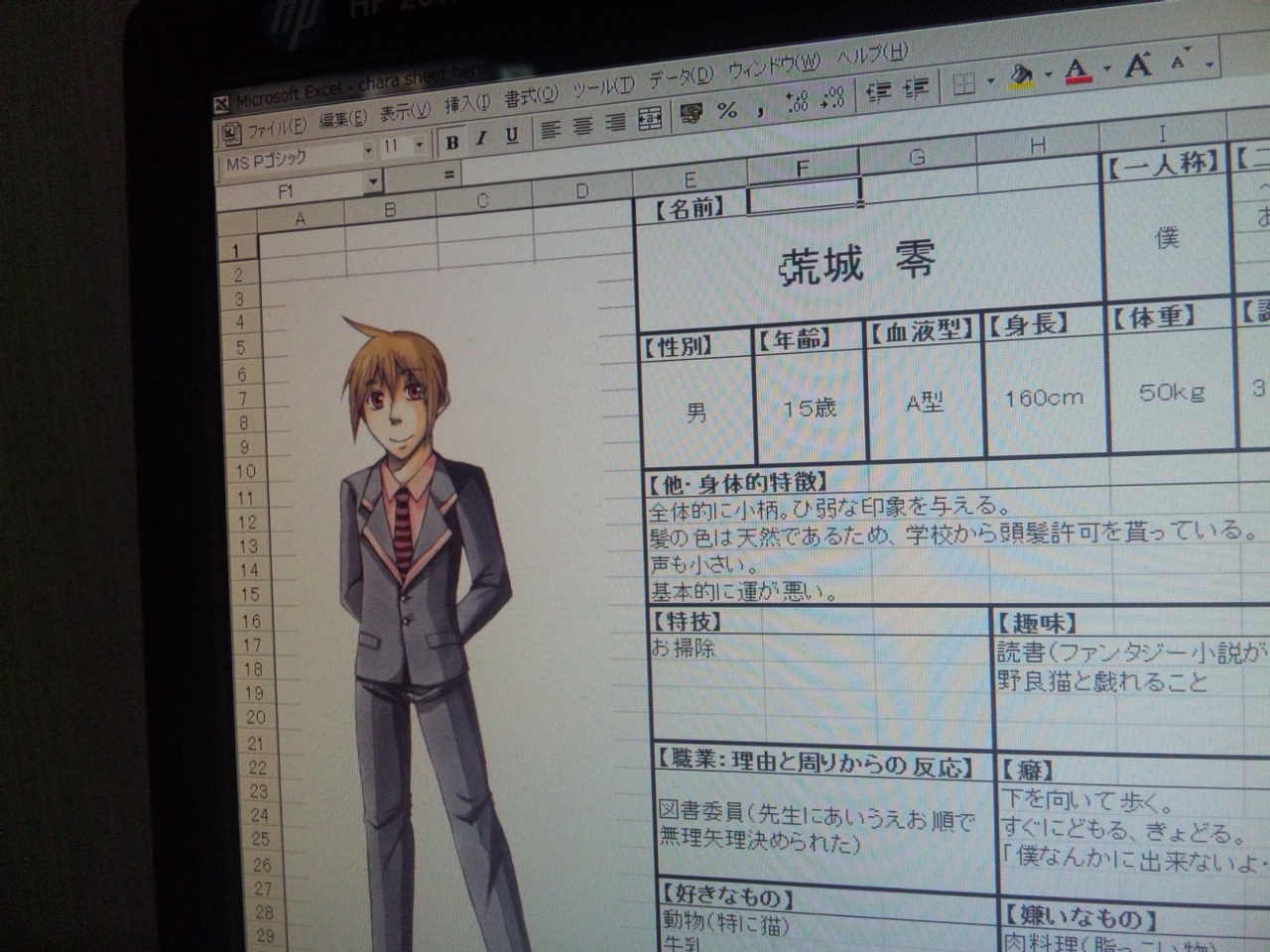
Task: Click the cell containing 僕
Action: click(x=1168, y=238)
